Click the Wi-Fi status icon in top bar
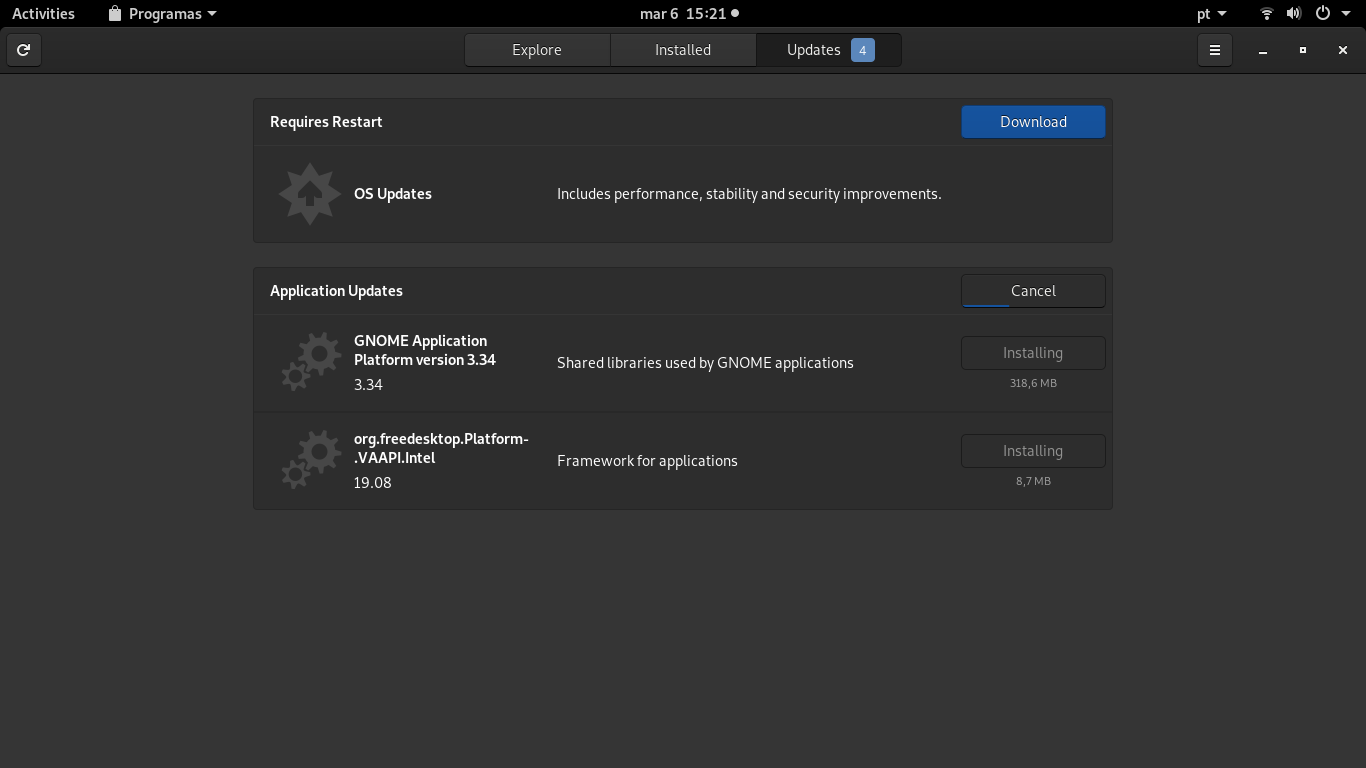This screenshot has width=1366, height=768. [x=1267, y=14]
